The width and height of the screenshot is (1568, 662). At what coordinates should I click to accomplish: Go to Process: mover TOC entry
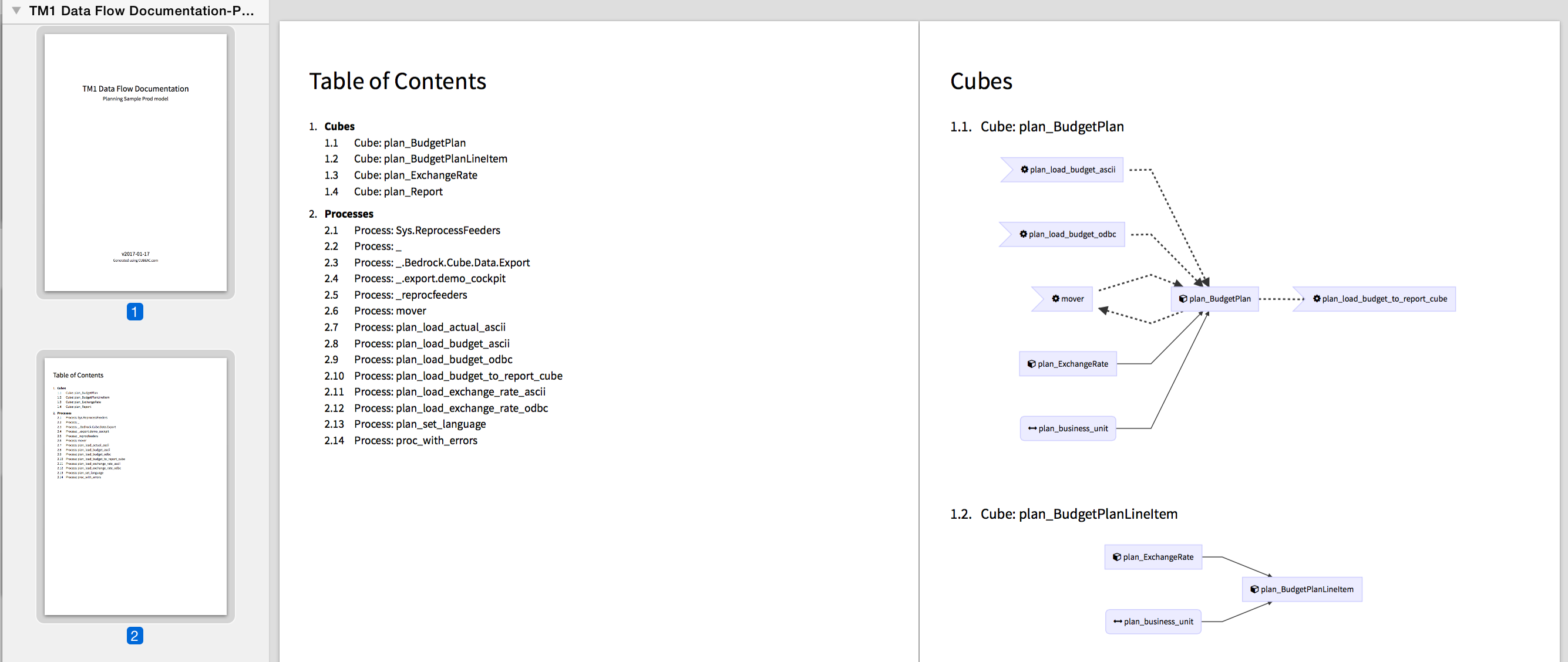click(x=390, y=311)
